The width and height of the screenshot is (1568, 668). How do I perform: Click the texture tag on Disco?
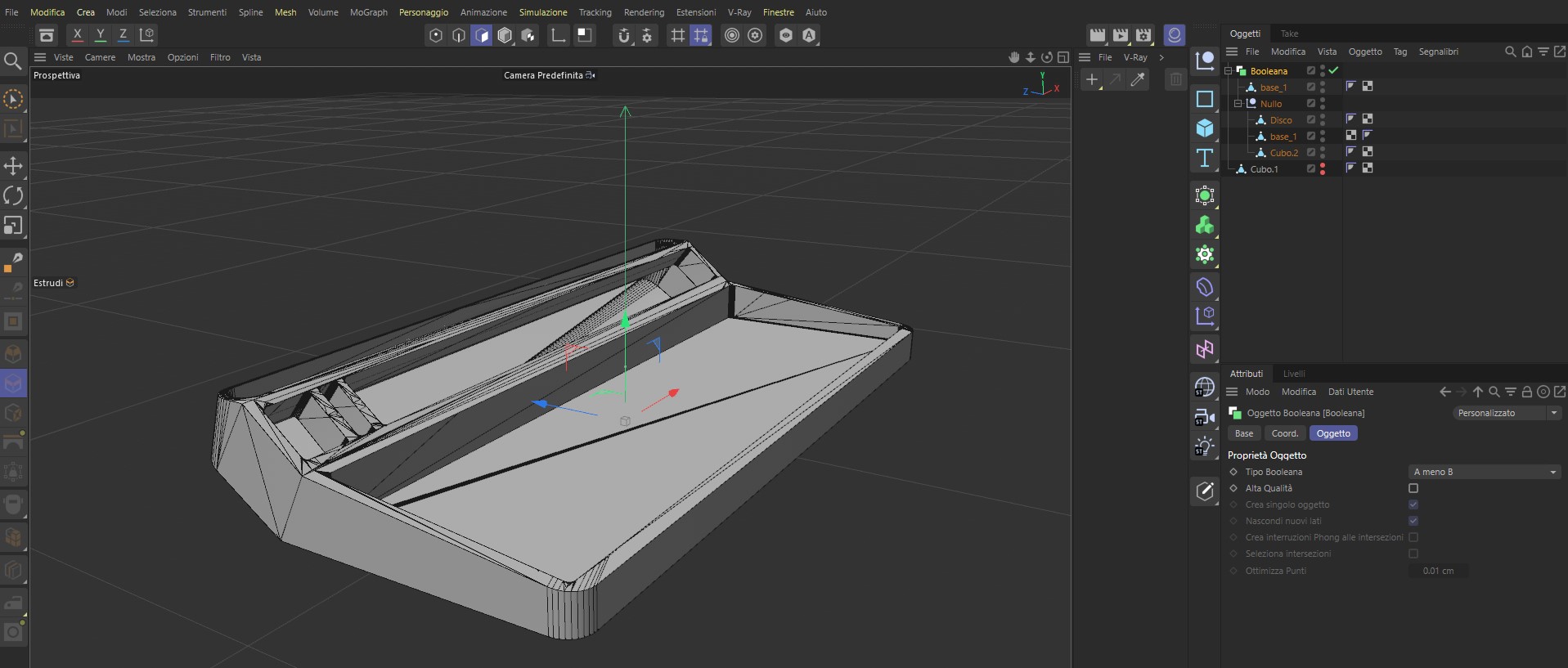coord(1368,119)
